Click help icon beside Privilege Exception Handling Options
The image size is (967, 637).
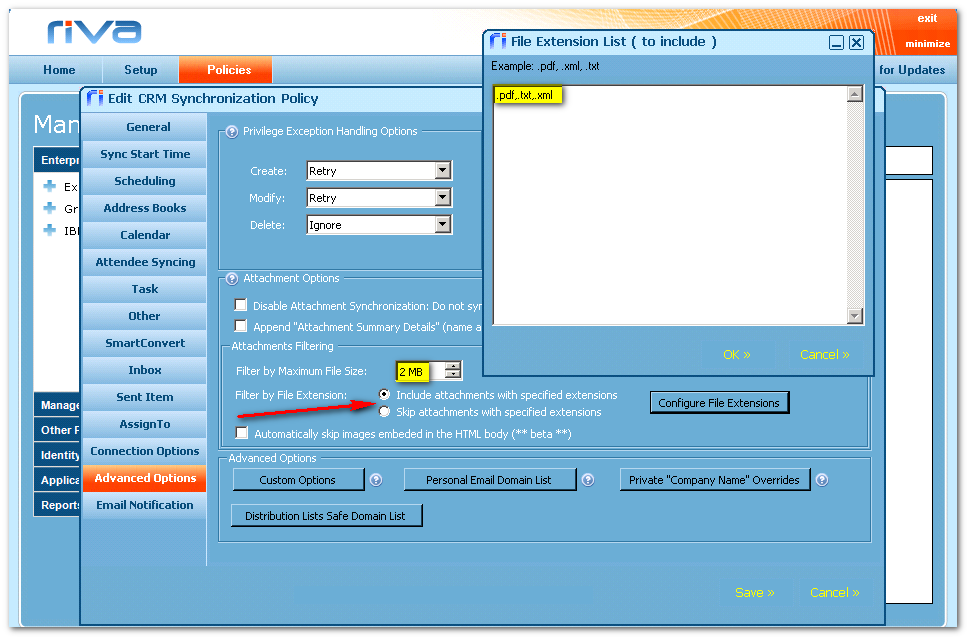(232, 131)
